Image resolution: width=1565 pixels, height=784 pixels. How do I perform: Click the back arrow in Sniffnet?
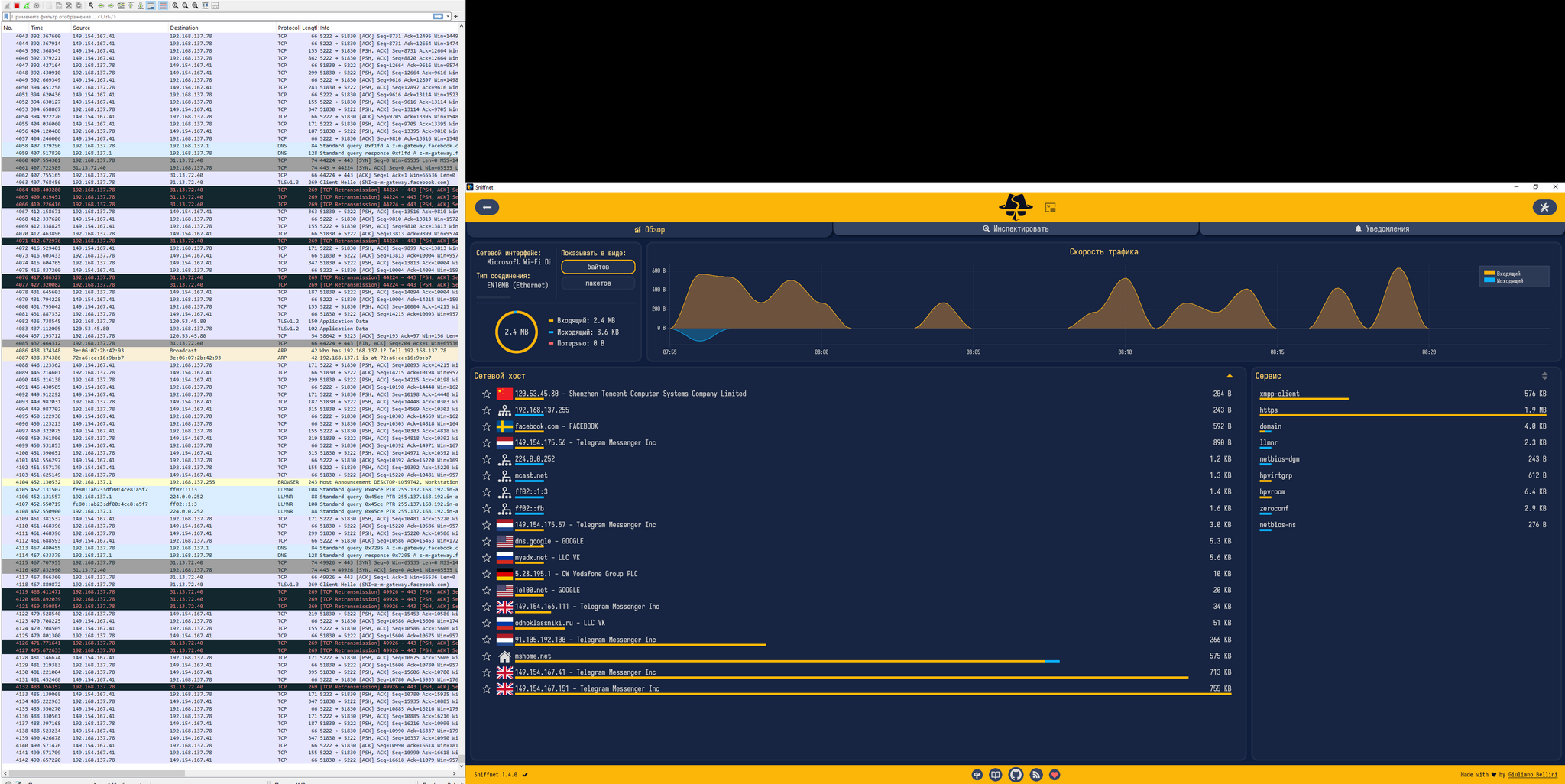(487, 207)
